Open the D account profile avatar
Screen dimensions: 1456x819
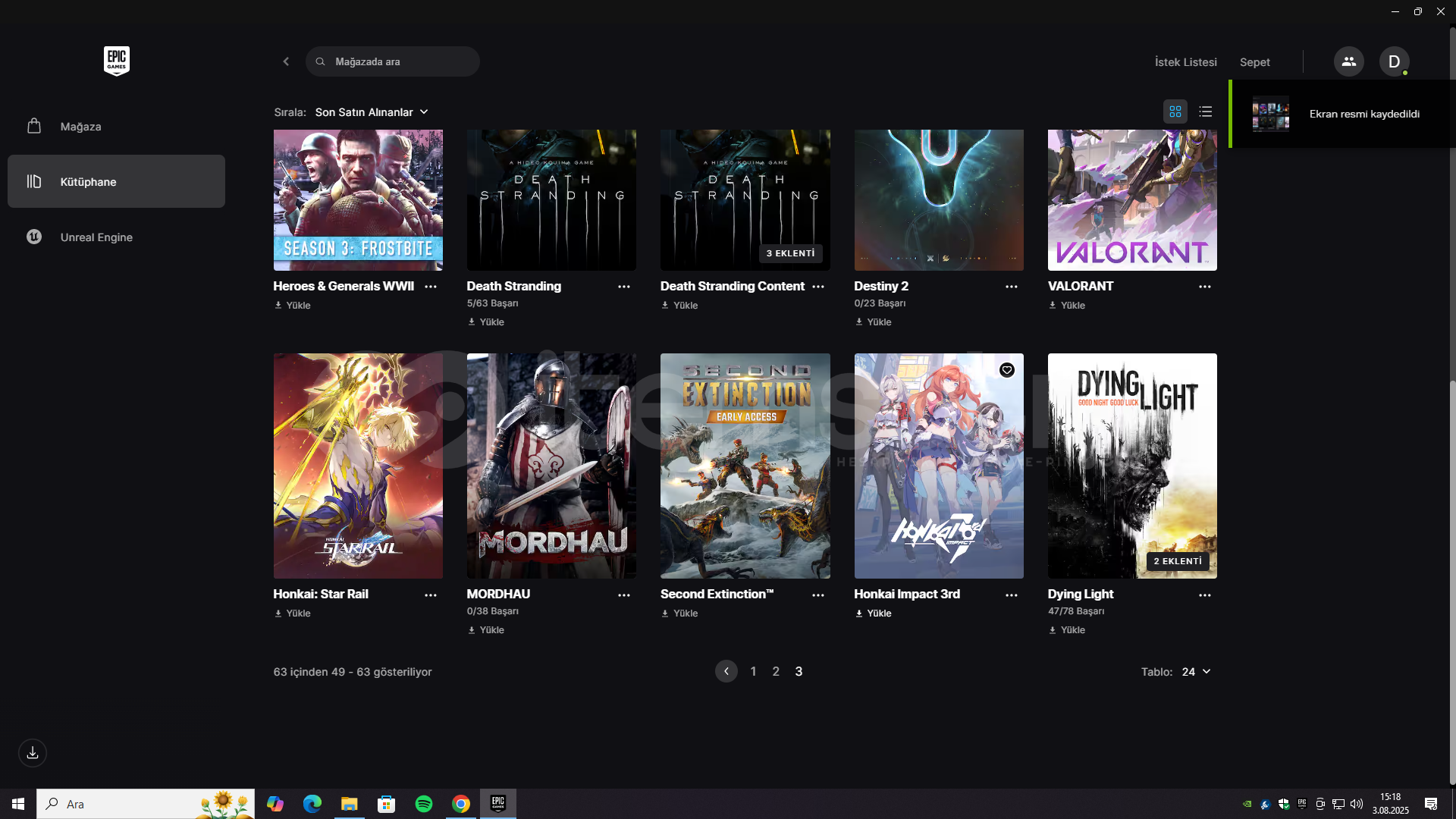(x=1394, y=61)
